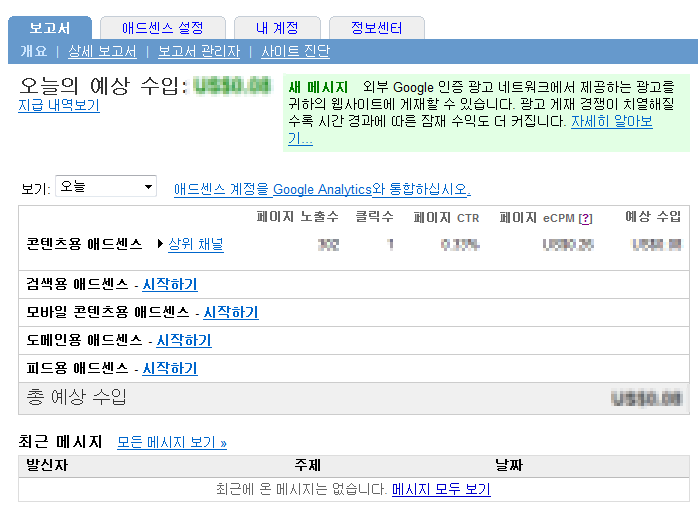Click the eCPM [?] help icon
This screenshot has height=505, width=698.
point(585,219)
